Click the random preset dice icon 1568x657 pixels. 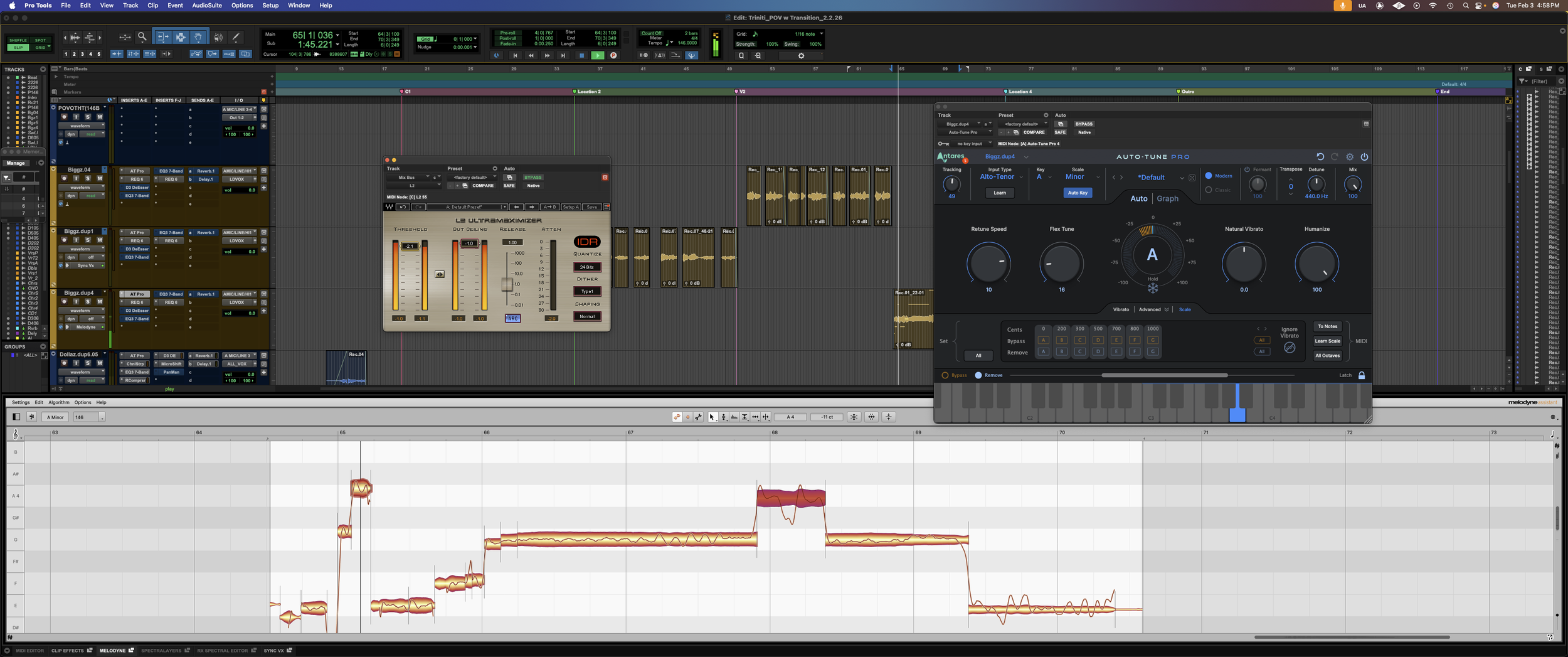[x=1192, y=178]
